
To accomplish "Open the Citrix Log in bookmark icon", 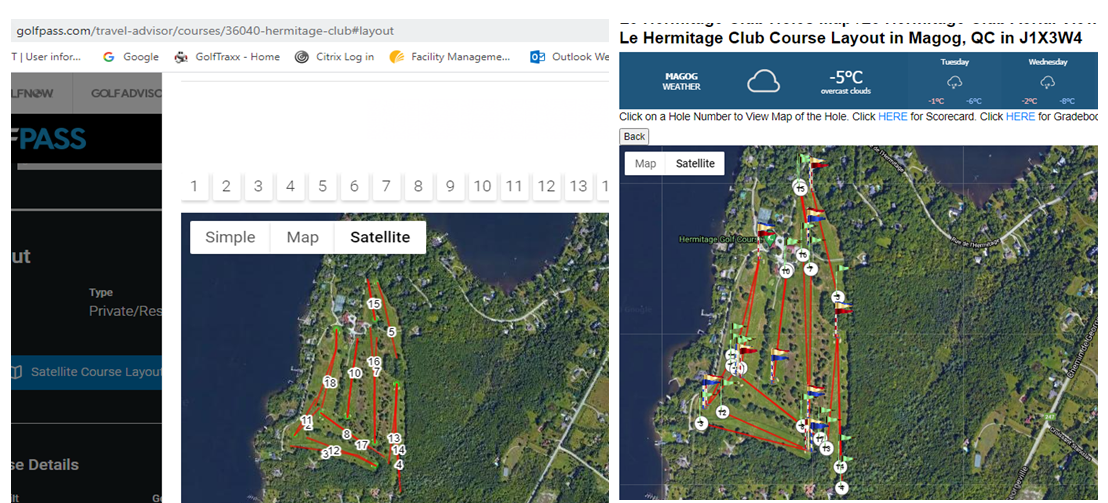I will coord(302,57).
